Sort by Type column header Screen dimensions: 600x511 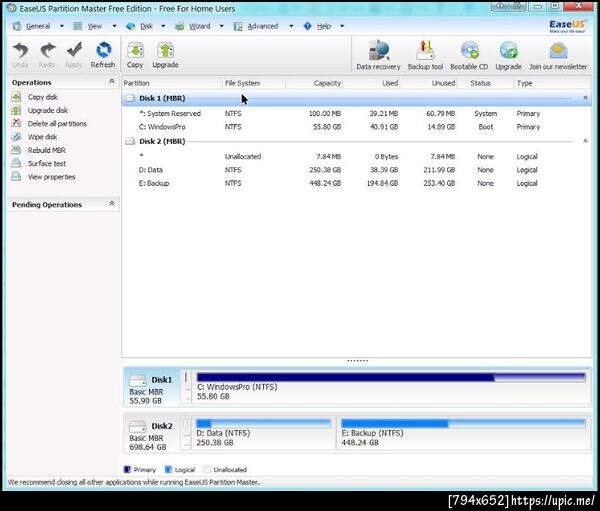click(x=552, y=83)
